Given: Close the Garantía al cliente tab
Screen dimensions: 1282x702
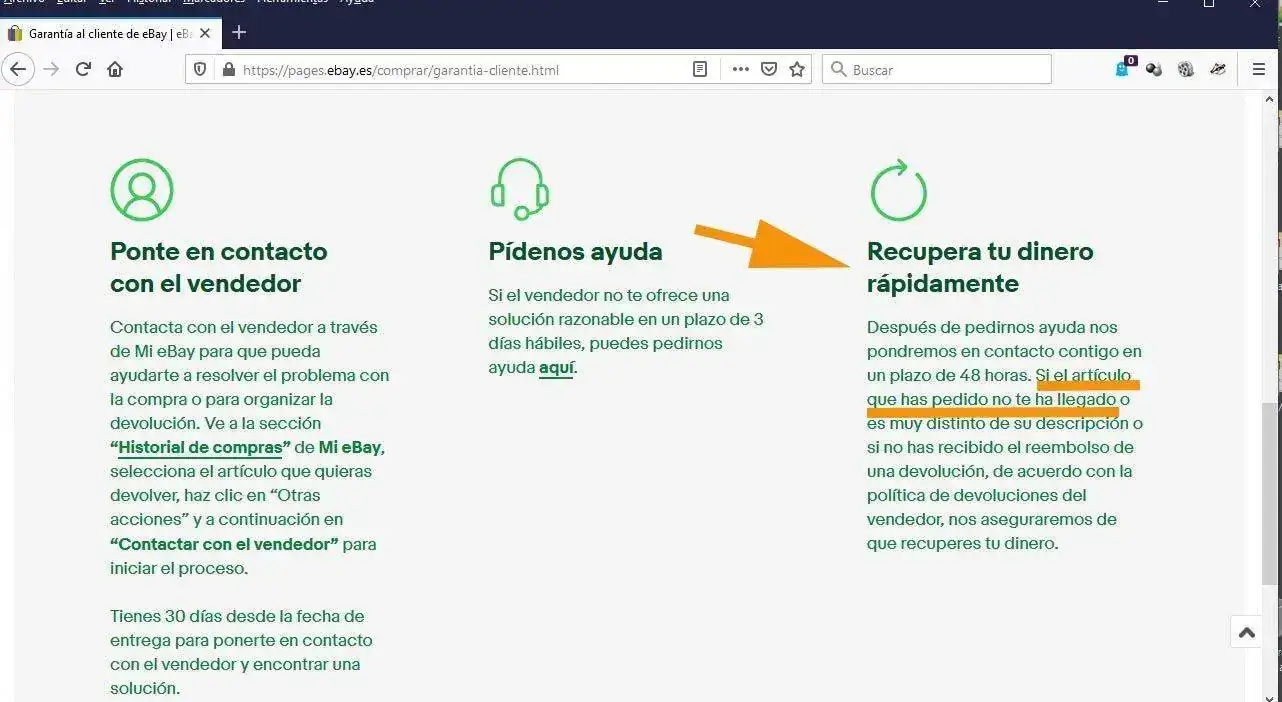Looking at the screenshot, I should [205, 33].
